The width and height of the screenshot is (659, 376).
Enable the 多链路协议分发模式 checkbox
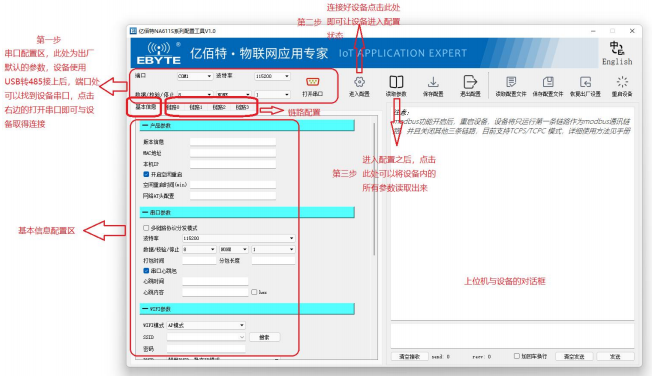pyautogui.click(x=146, y=228)
